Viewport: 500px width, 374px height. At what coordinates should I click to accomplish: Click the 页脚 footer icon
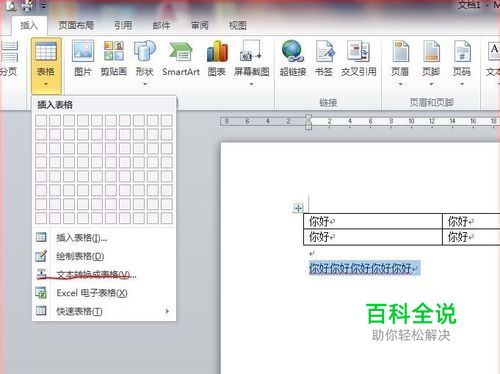tap(431, 51)
